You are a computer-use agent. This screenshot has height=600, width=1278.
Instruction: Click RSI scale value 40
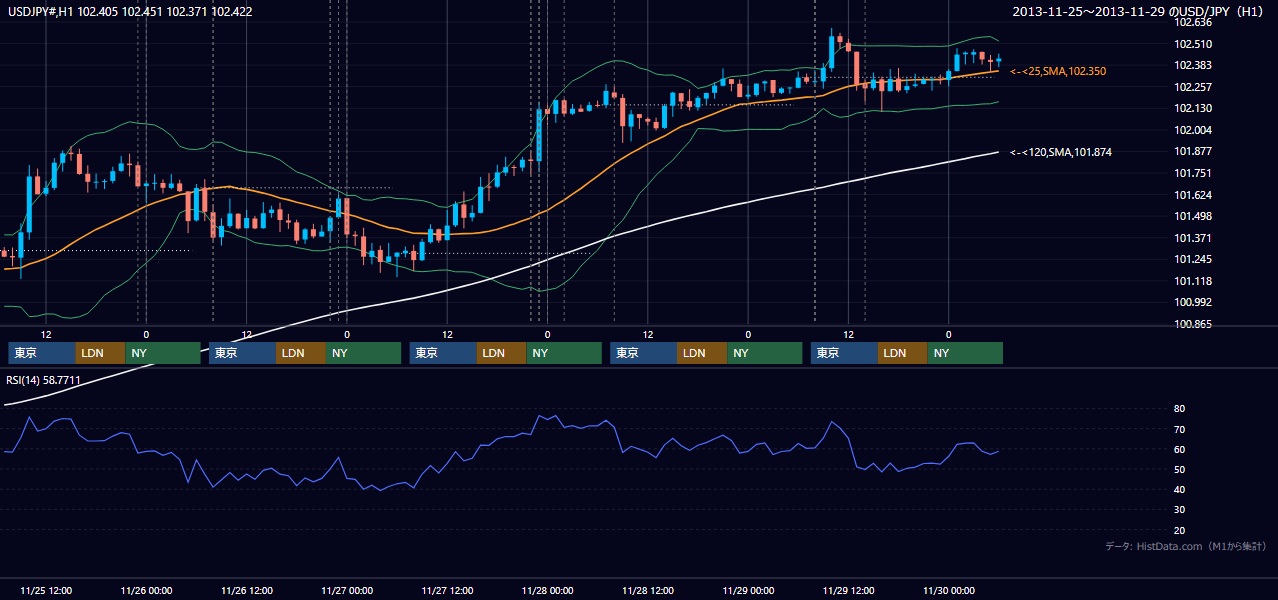1180,489
